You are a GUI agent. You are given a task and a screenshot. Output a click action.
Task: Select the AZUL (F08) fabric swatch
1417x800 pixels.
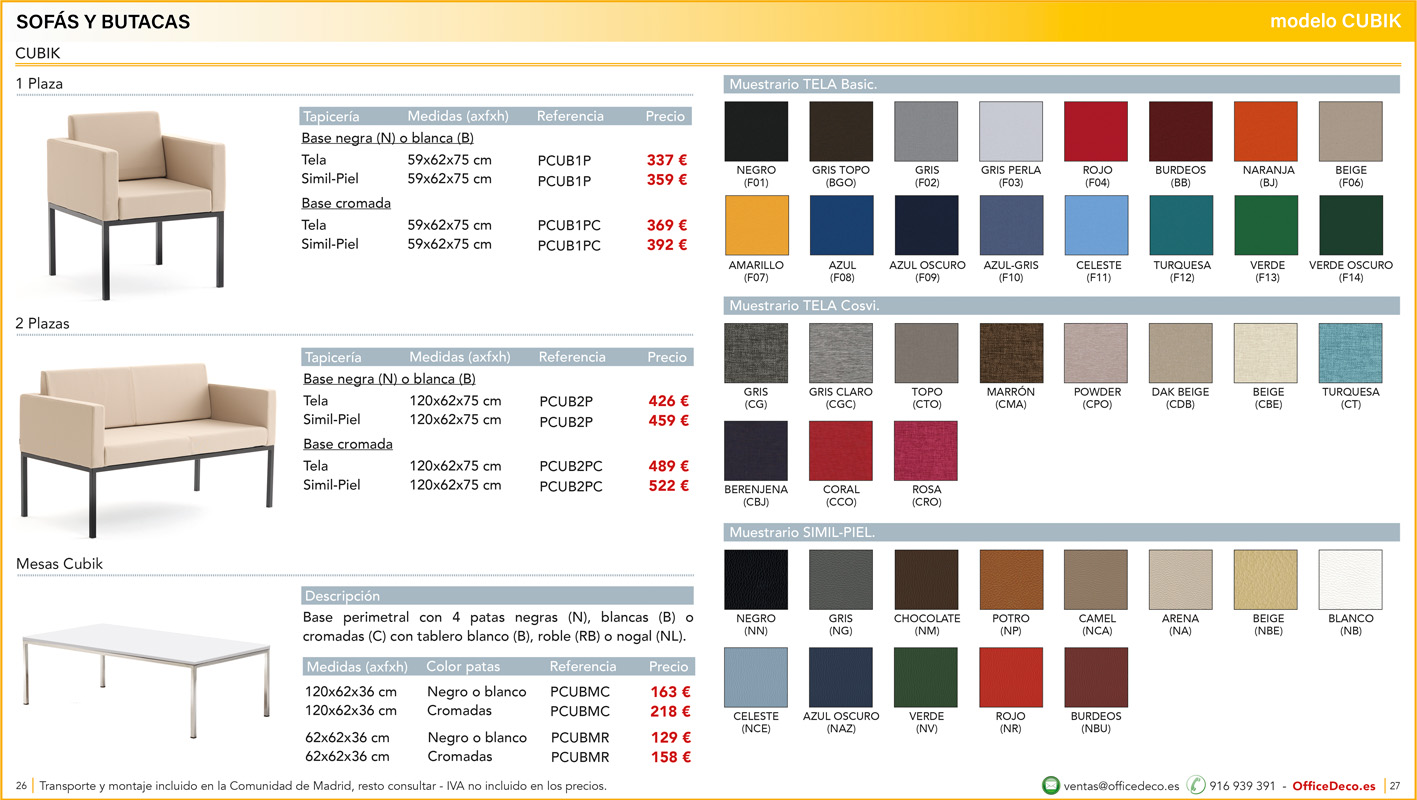tap(841, 225)
